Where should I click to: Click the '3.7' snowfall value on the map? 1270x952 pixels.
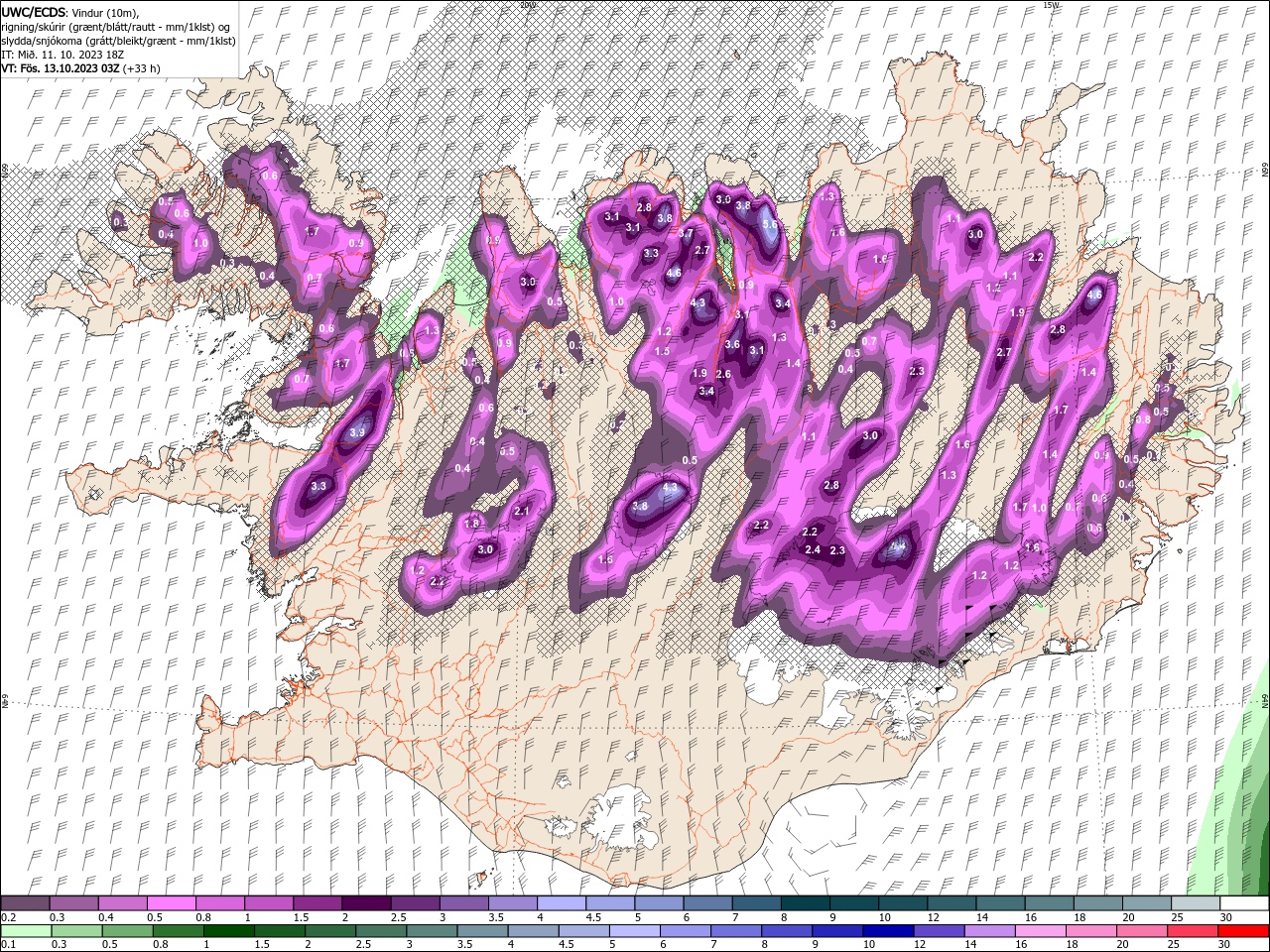point(686,233)
